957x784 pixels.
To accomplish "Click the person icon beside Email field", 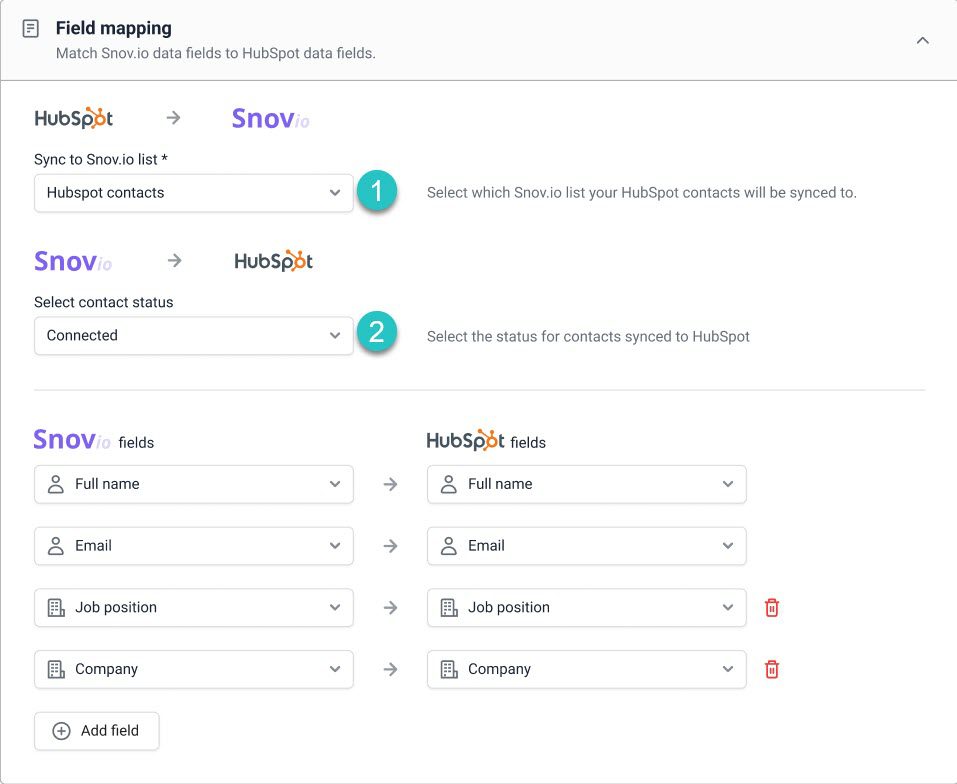I will 57,546.
